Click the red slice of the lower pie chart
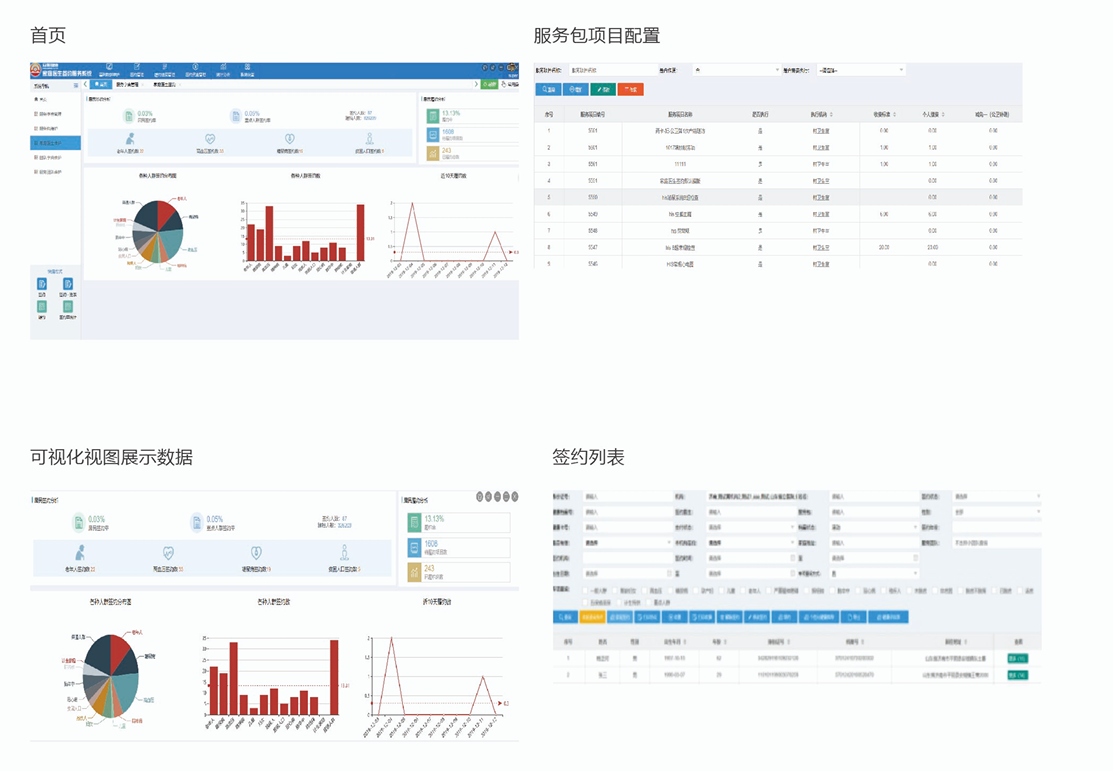Screen dimensions: 1113x771 click(x=122, y=651)
